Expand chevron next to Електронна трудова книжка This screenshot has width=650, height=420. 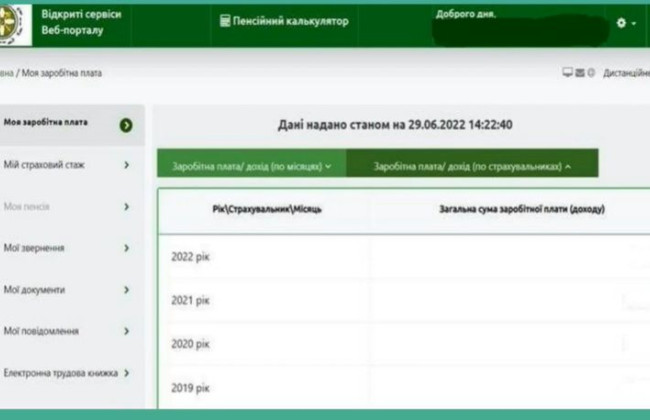coord(126,373)
